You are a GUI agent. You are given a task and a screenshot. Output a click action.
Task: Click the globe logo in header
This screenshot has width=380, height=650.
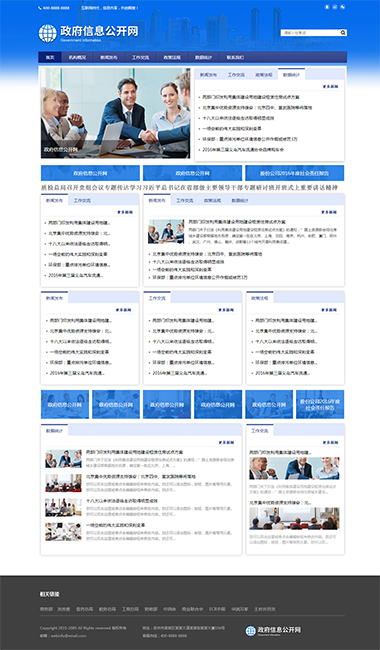point(48,33)
